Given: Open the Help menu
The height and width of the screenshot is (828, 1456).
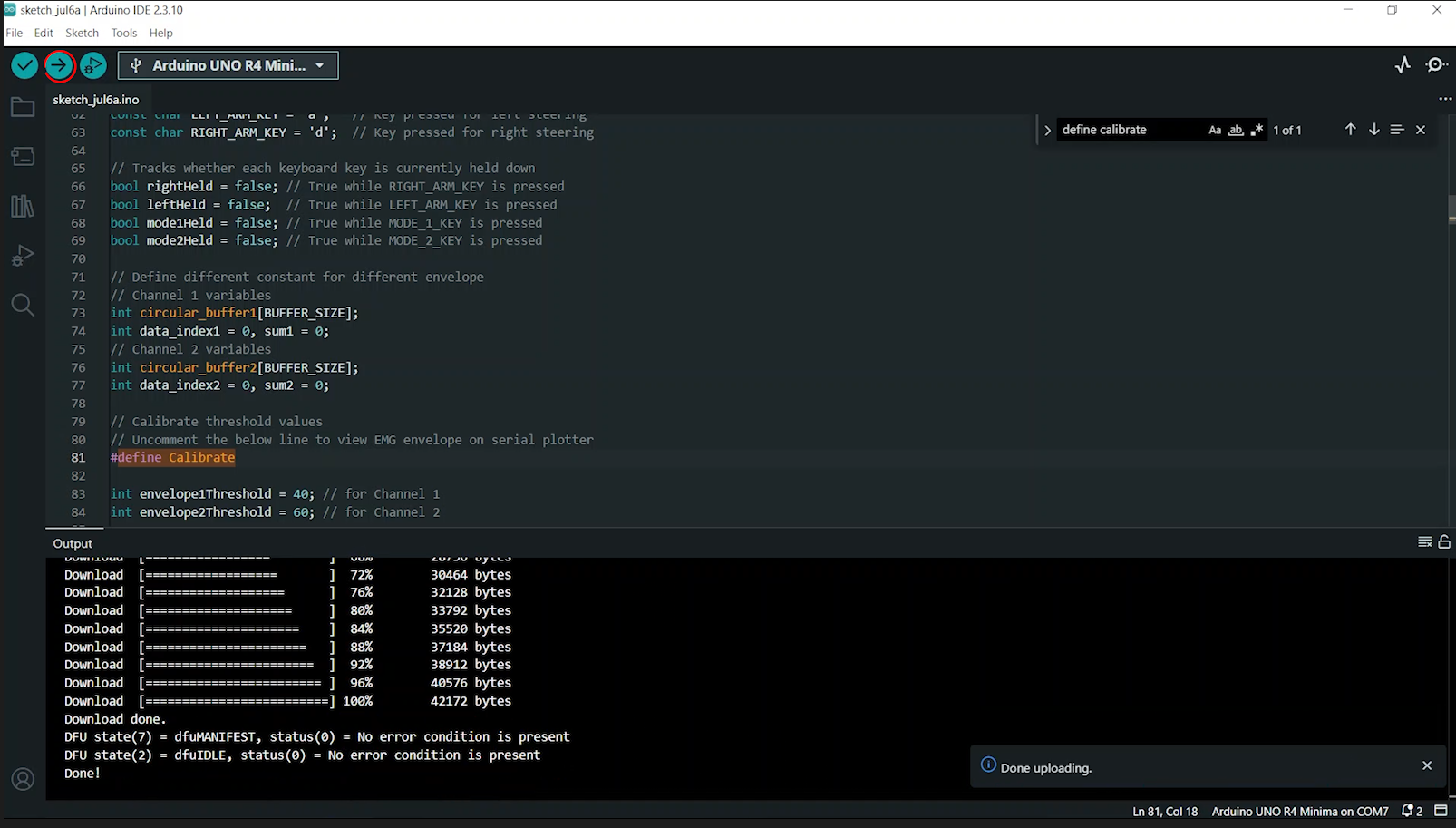Looking at the screenshot, I should pos(160,33).
